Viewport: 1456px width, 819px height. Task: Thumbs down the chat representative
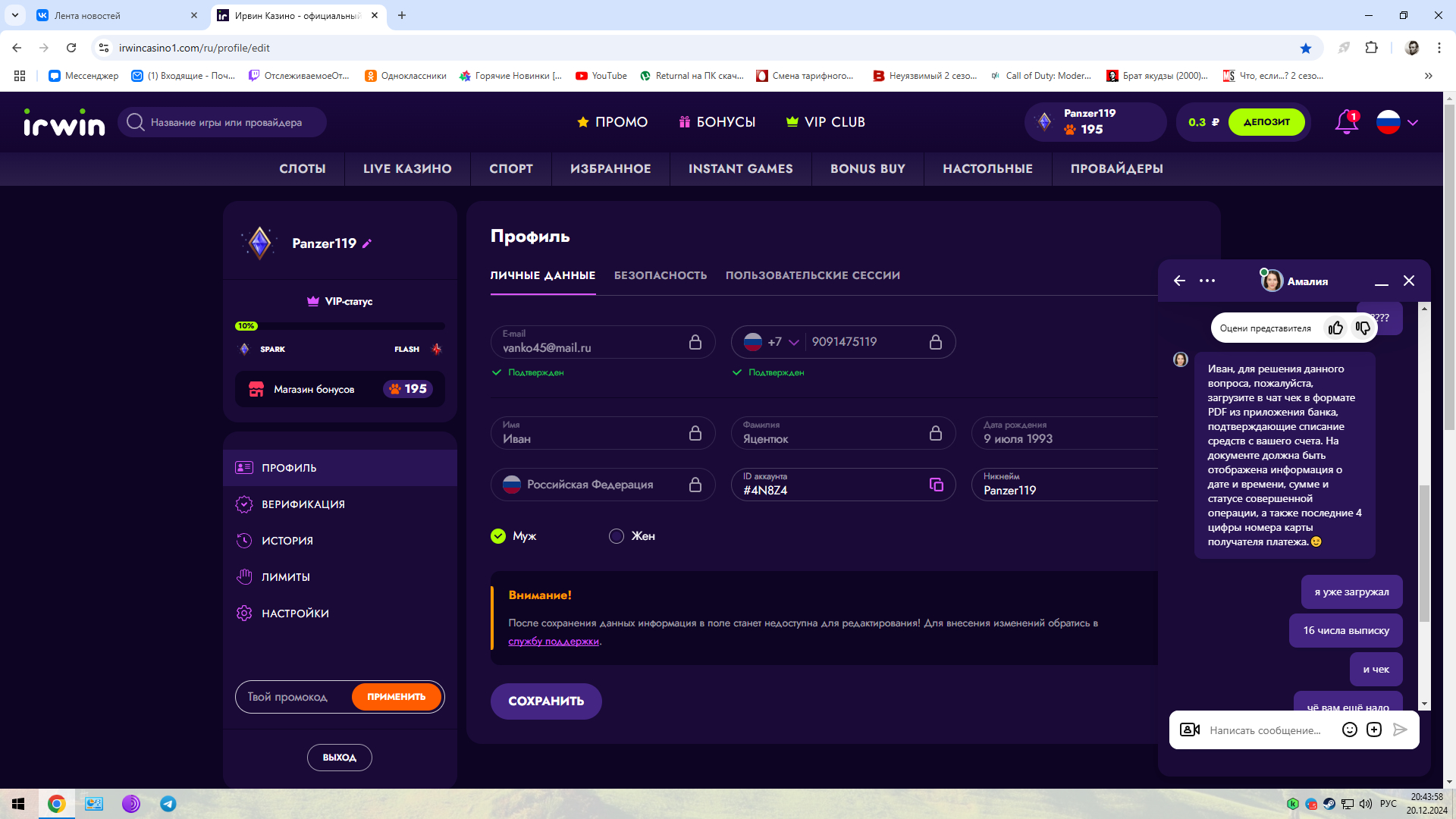click(x=1363, y=328)
